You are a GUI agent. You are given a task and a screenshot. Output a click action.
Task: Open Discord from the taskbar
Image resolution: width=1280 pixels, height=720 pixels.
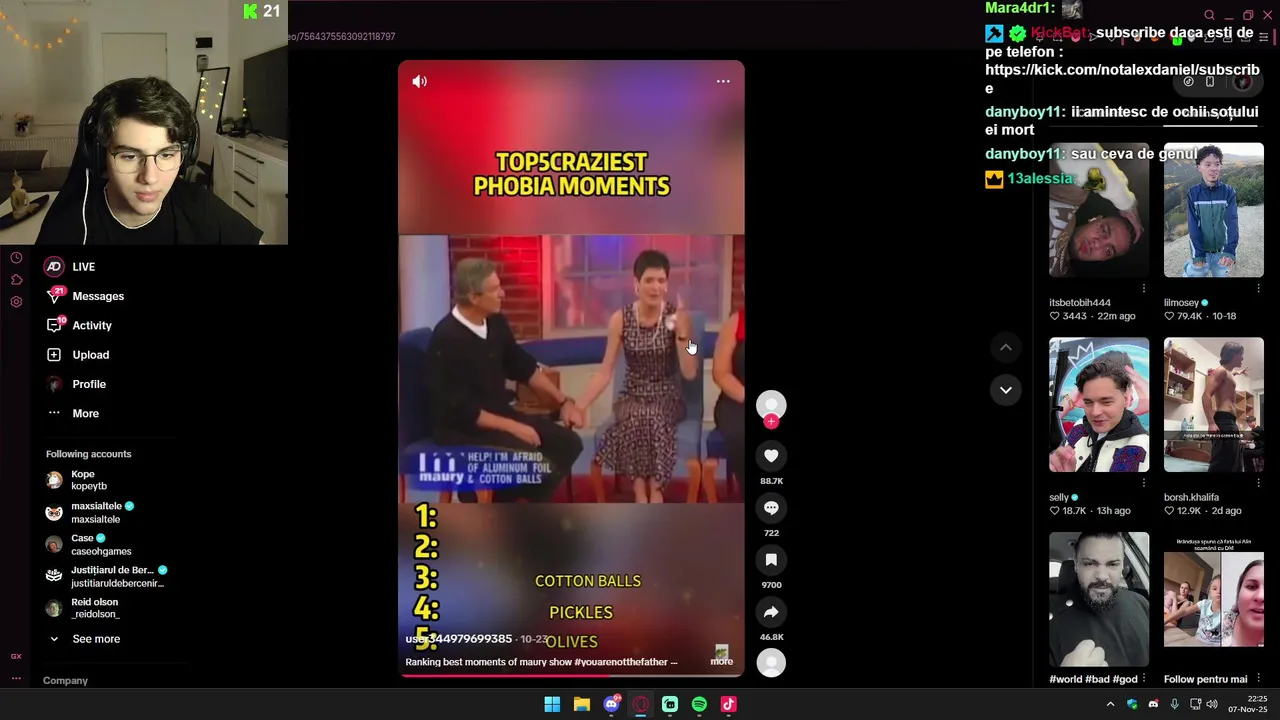pos(611,704)
